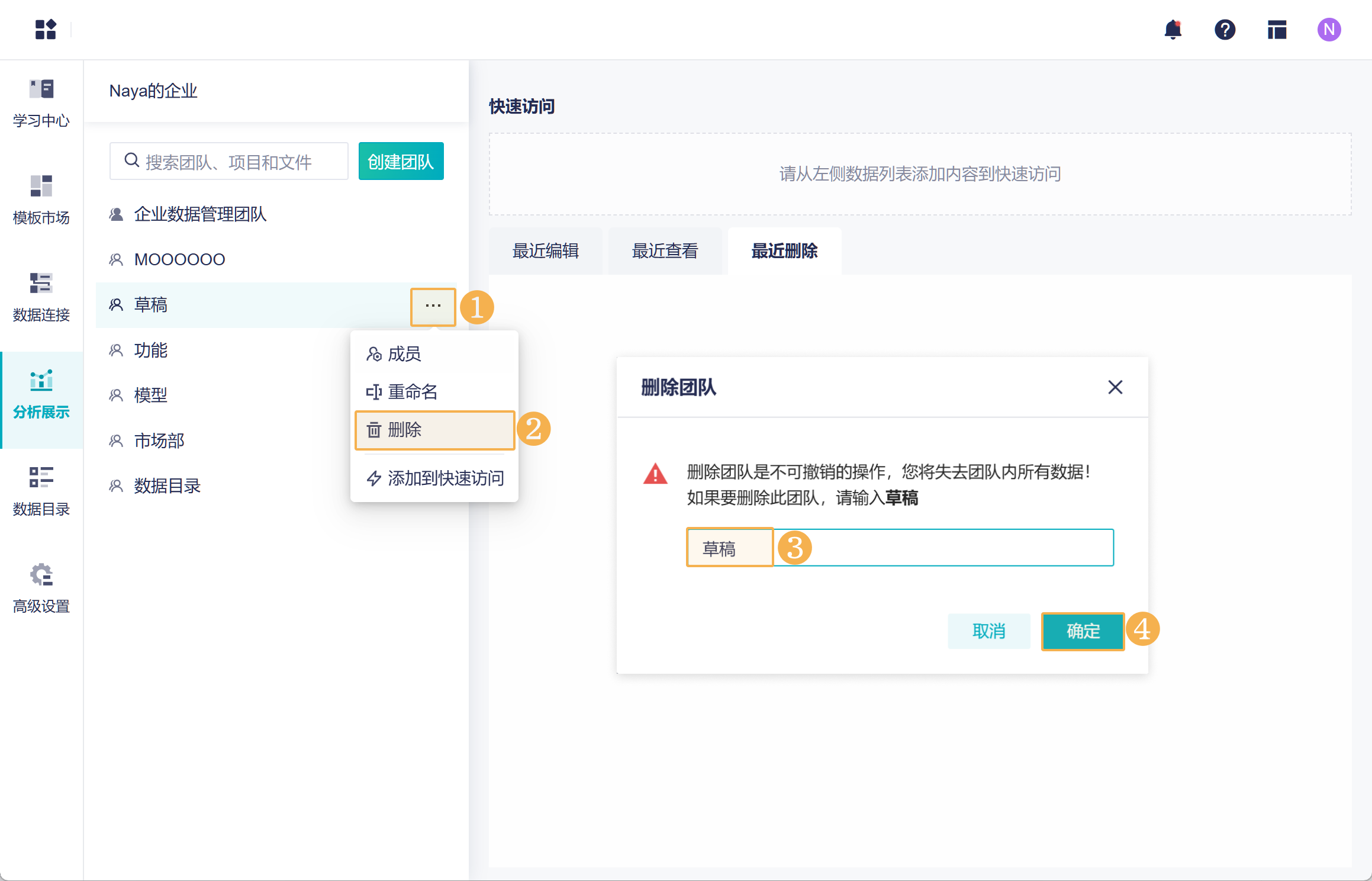The width and height of the screenshot is (1372, 881).
Task: Open 模板市场 sidebar section
Action: [41, 200]
